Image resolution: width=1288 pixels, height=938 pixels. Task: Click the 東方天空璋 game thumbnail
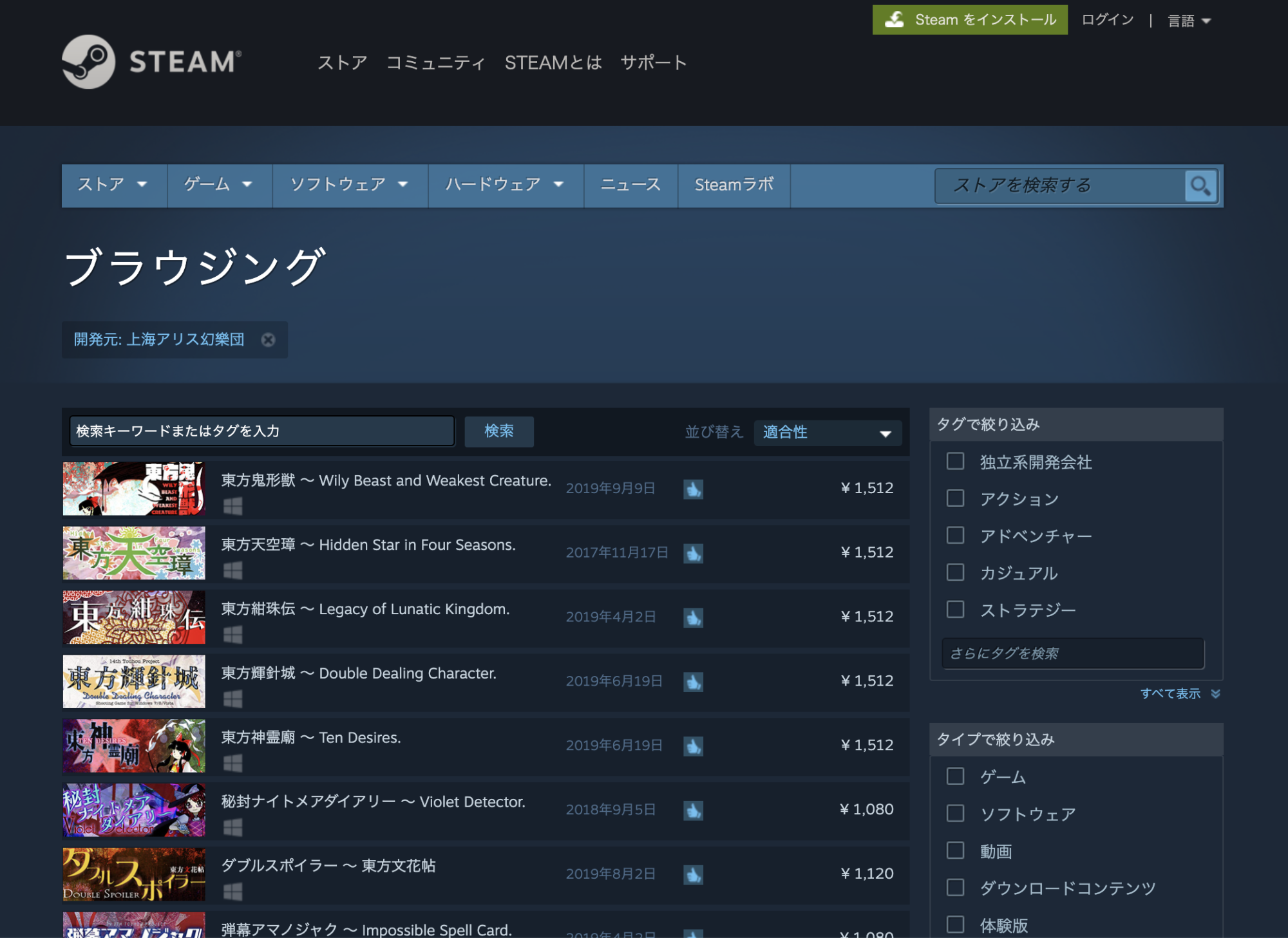pyautogui.click(x=134, y=554)
